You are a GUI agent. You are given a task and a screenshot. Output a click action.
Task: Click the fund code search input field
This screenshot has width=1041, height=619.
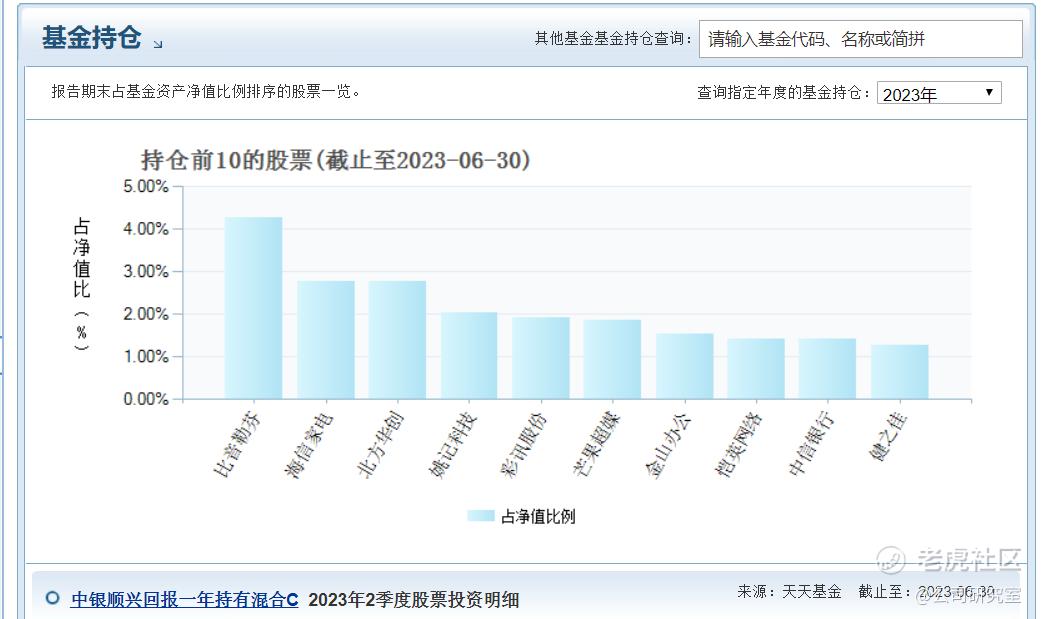(x=860, y=39)
